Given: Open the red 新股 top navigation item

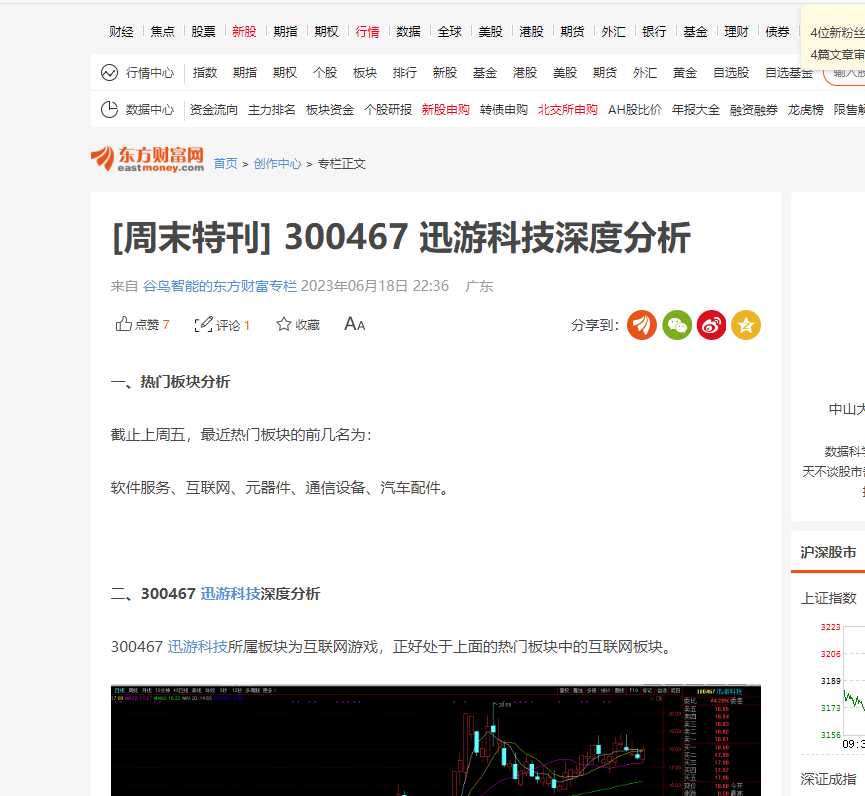Looking at the screenshot, I should 244,31.
